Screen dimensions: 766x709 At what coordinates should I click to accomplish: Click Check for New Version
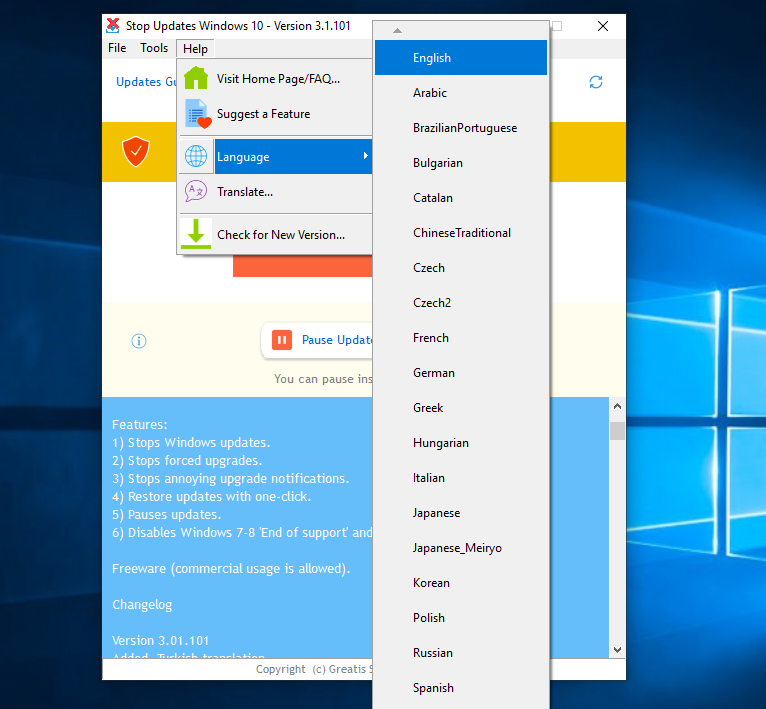pyautogui.click(x=281, y=235)
